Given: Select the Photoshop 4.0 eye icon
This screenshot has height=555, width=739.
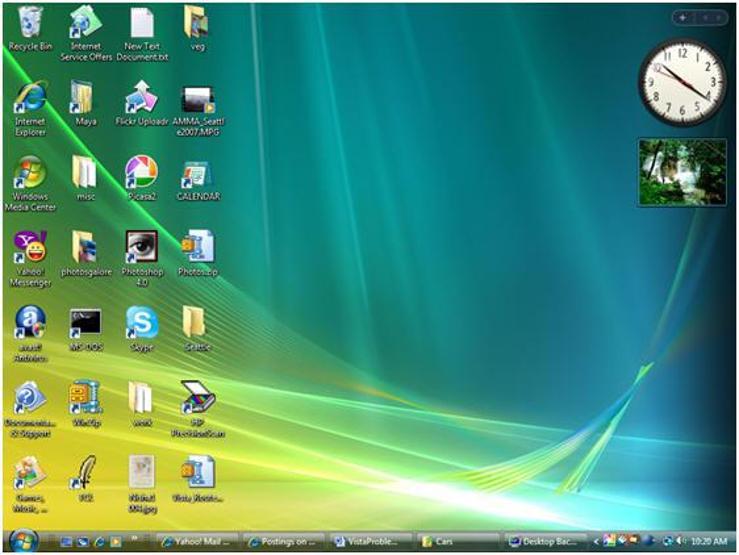Looking at the screenshot, I should 141,247.
